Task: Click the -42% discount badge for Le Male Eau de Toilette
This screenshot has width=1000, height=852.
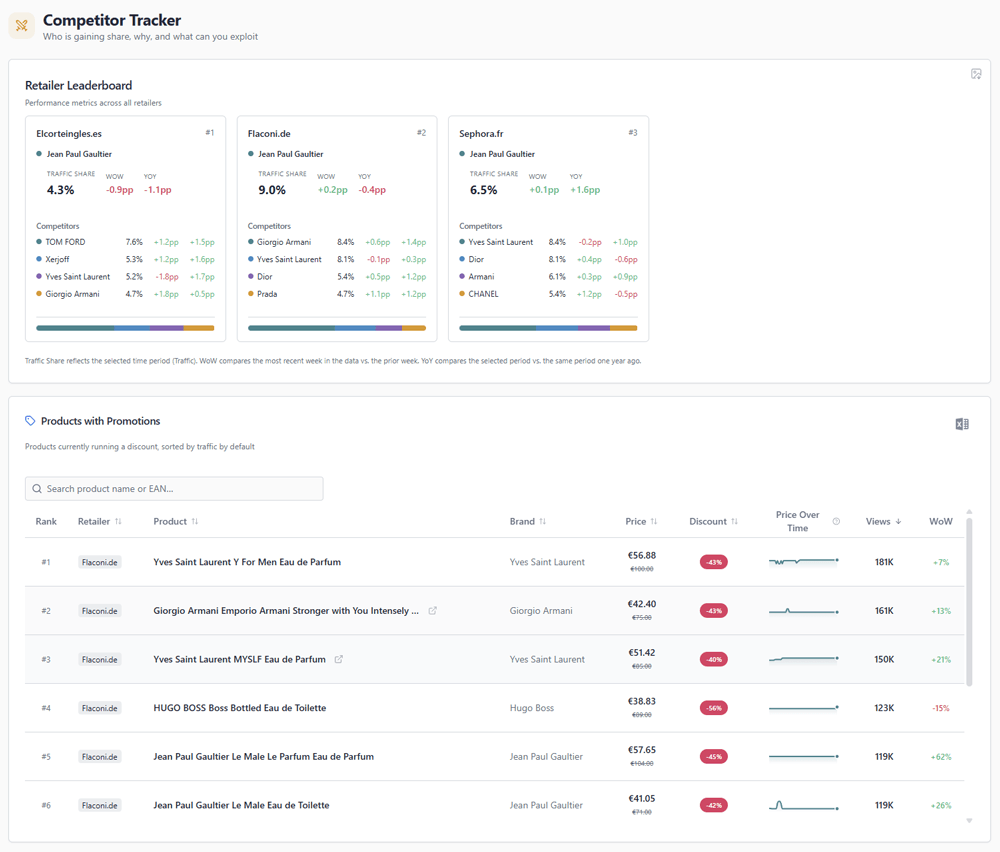Action: (x=714, y=805)
